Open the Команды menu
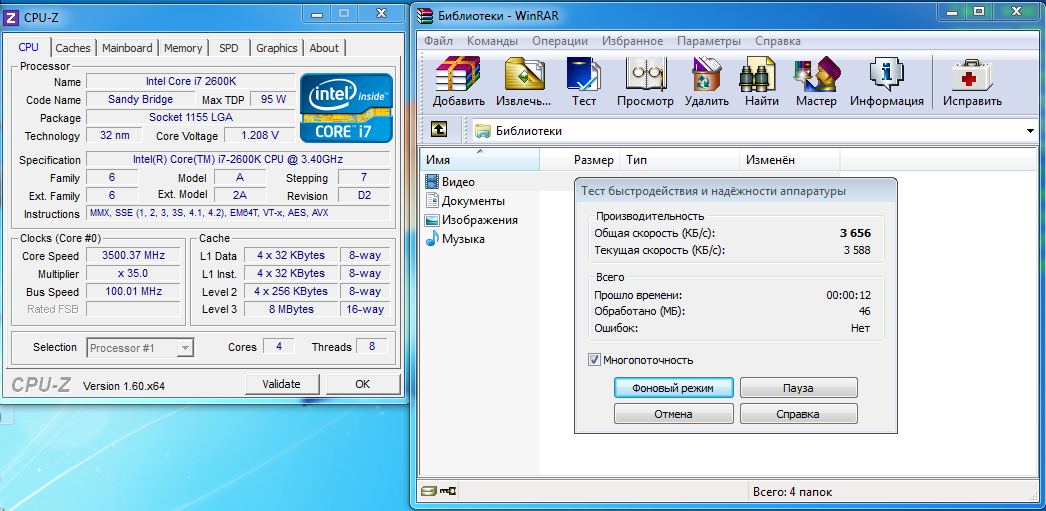Screen dimensions: 1046x511 pos(492,41)
